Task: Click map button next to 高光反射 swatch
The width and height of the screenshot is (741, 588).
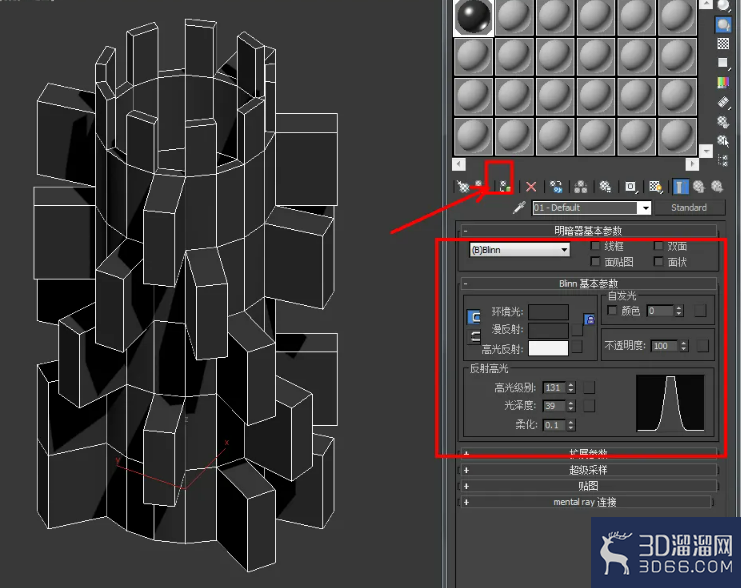Action: click(577, 346)
